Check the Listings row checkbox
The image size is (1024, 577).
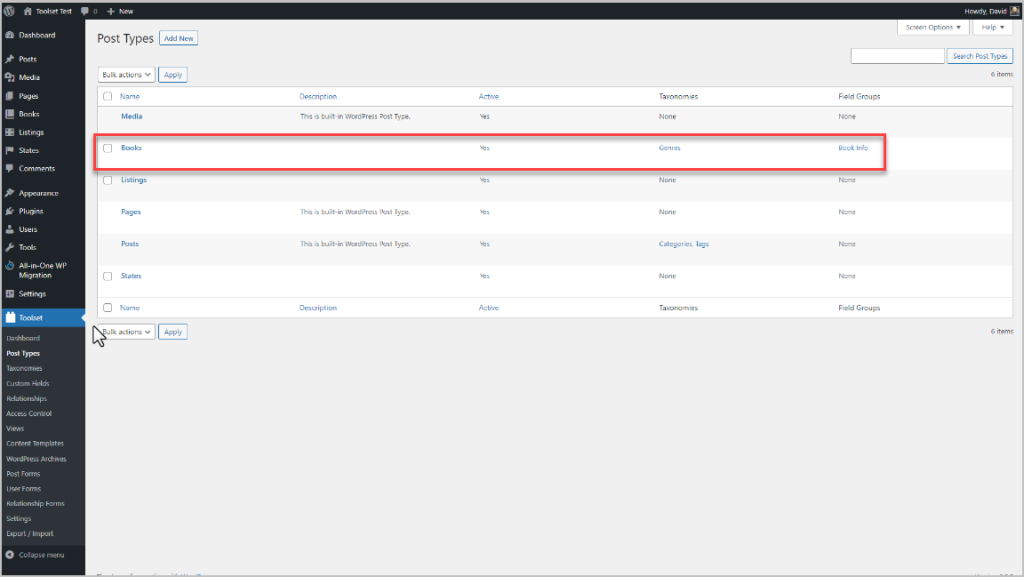point(108,180)
